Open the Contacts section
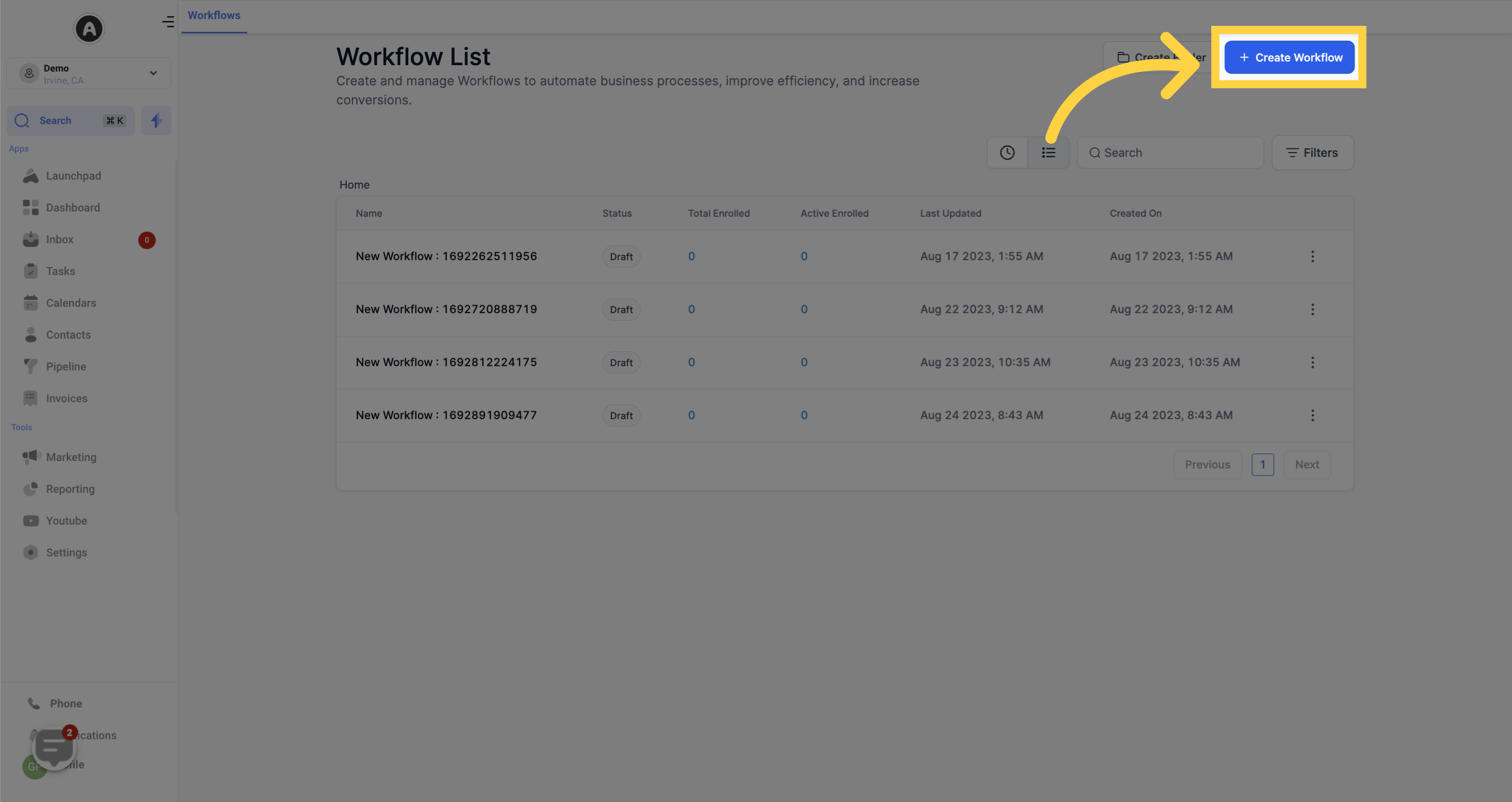1512x802 pixels. pos(68,335)
